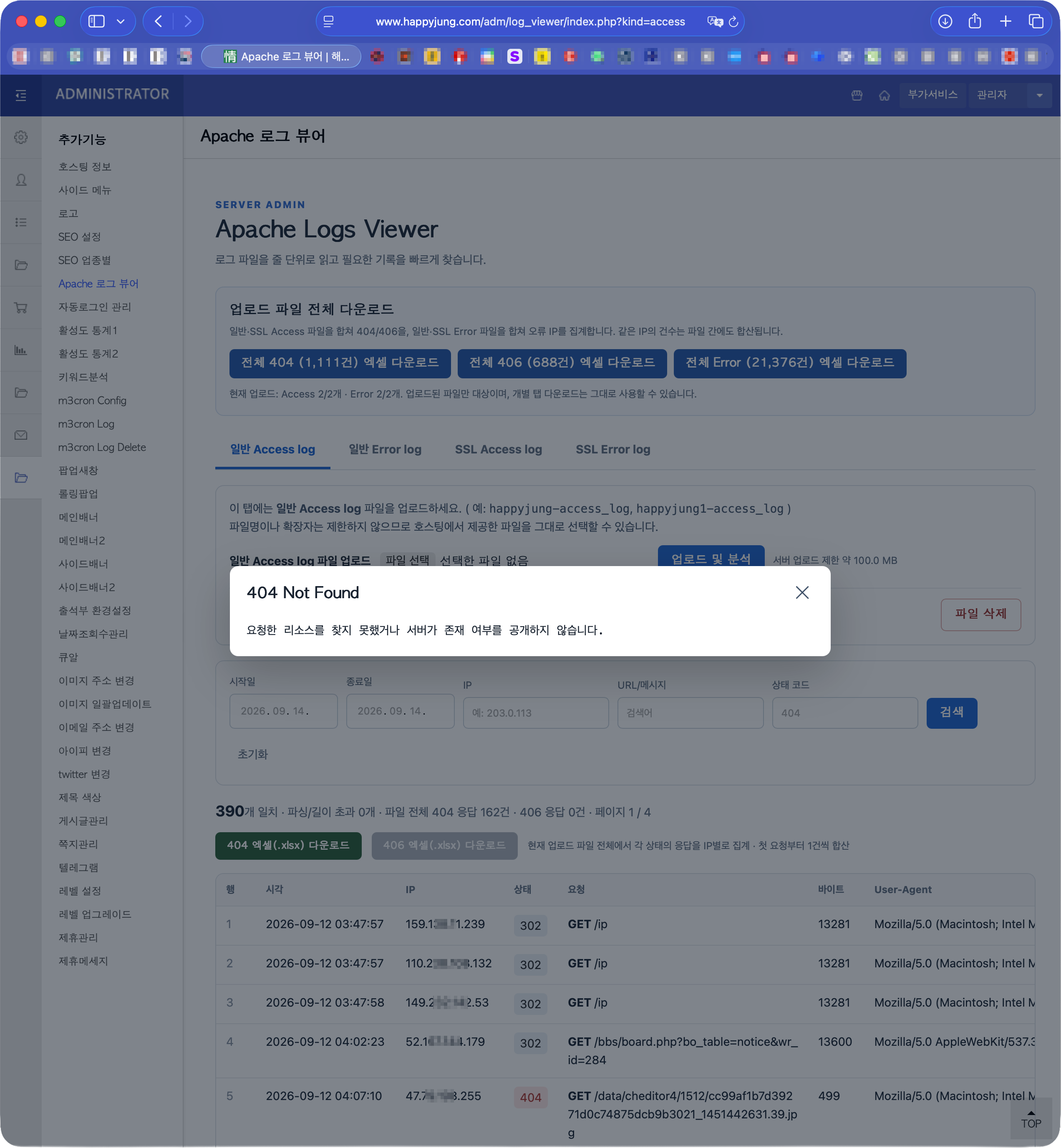Viewport: 1061px width, 1148px height.
Task: Reload the page with the refresh icon
Action: [x=734, y=21]
